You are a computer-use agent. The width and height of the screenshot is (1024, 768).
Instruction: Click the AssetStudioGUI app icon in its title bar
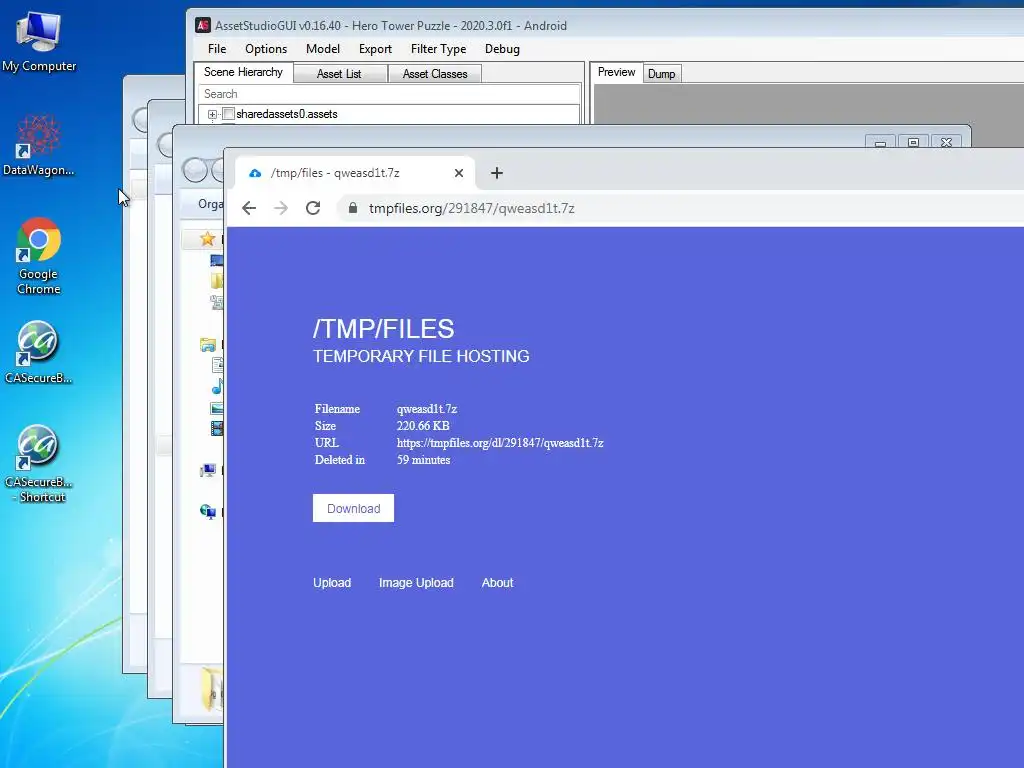coord(203,25)
